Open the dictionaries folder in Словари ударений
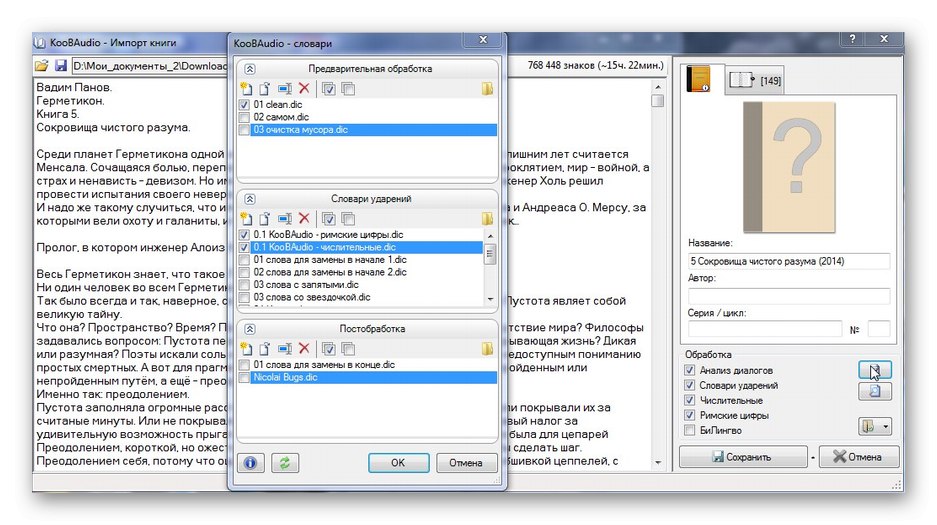Image resolution: width=937 pixels, height=525 pixels. point(488,219)
